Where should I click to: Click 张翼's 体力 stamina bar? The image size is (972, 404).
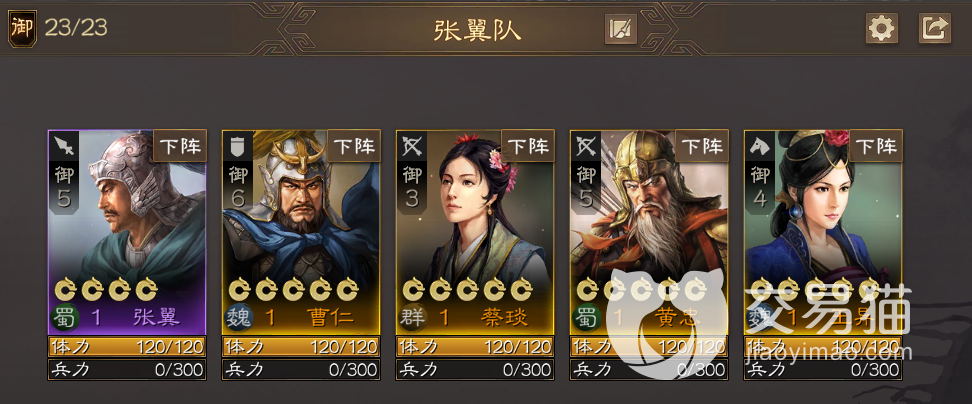tap(127, 346)
